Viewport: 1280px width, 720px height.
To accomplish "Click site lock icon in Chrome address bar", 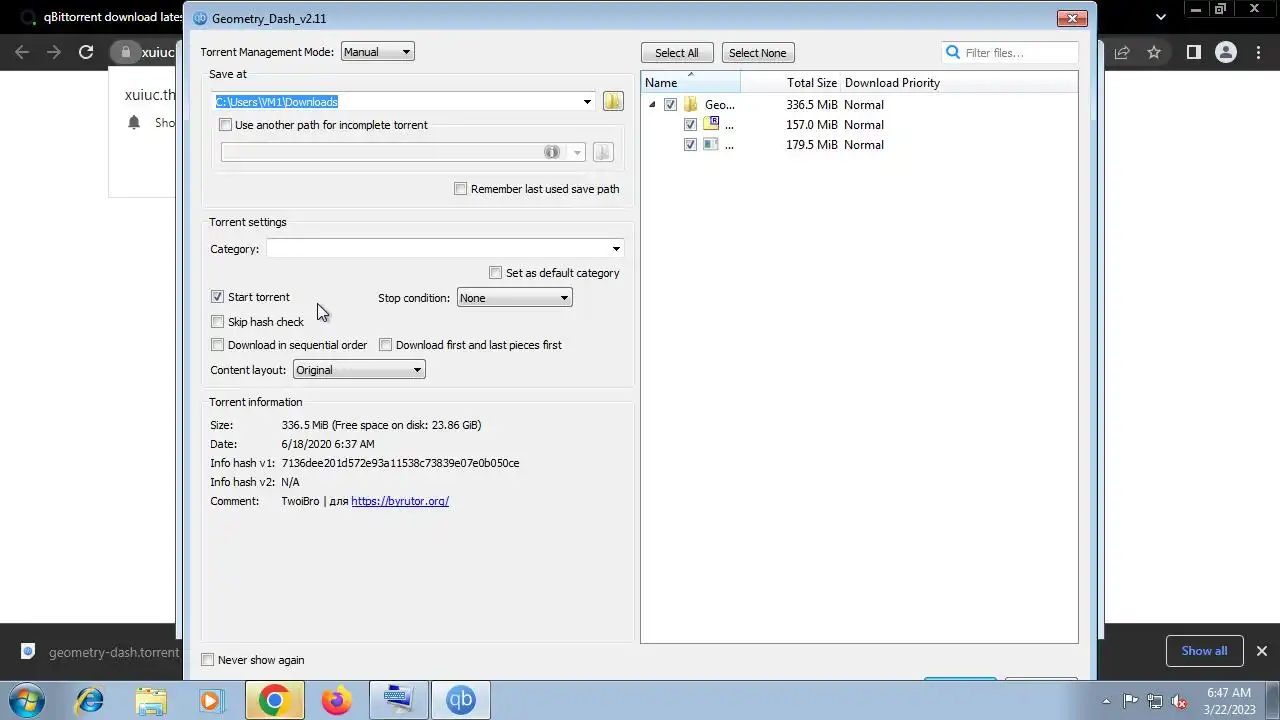I will pos(125,52).
